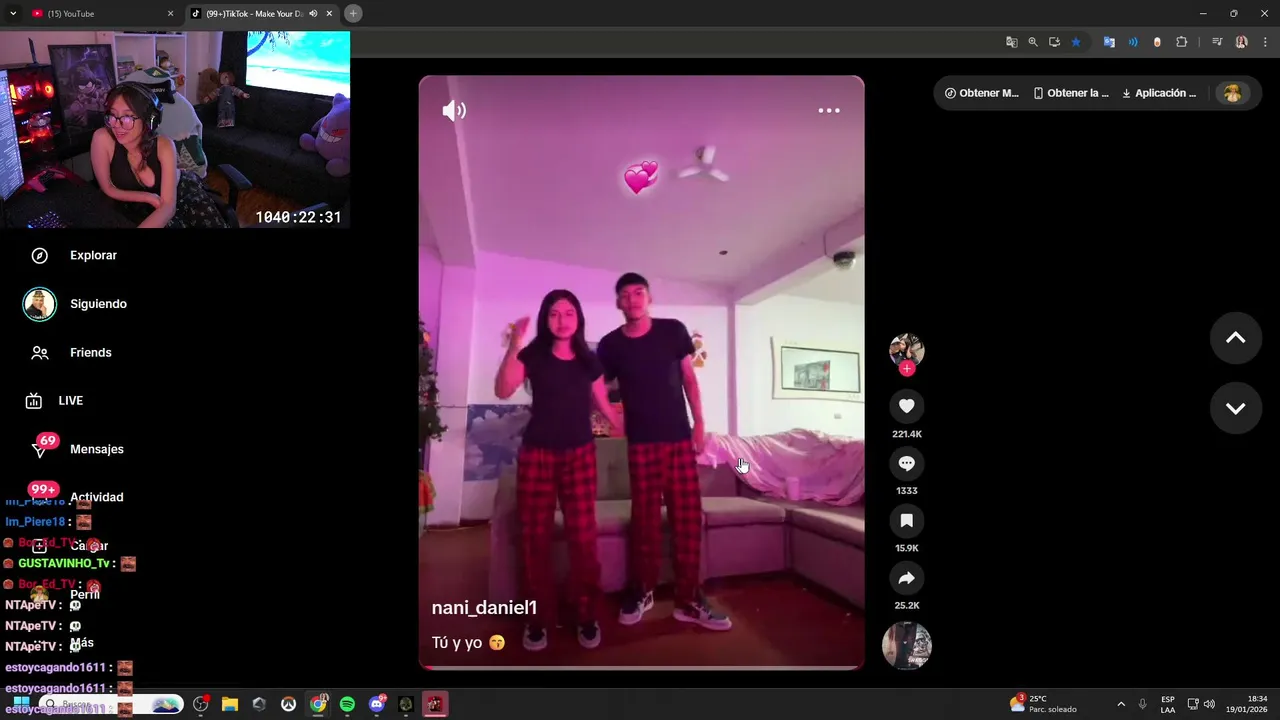Close the YouTube tab
Viewport: 1280px width, 720px height.
coord(170,13)
